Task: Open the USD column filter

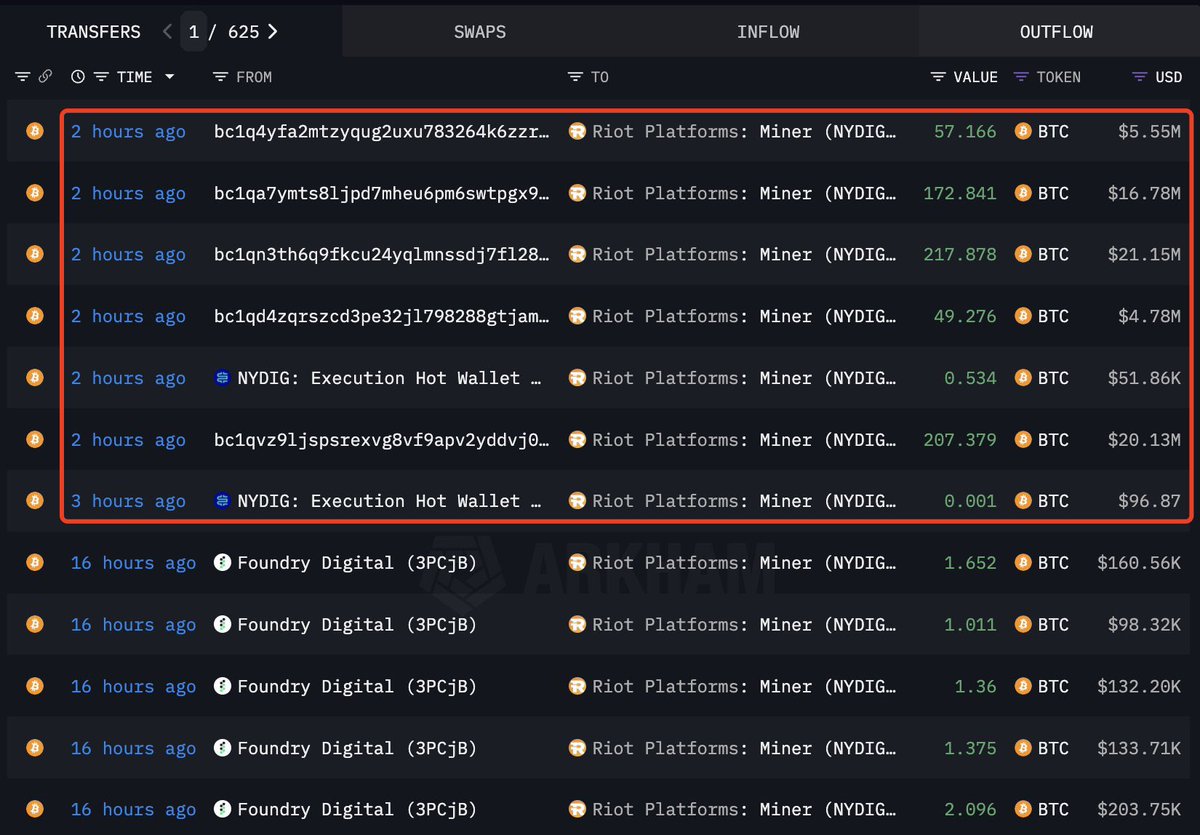Action: click(1139, 77)
